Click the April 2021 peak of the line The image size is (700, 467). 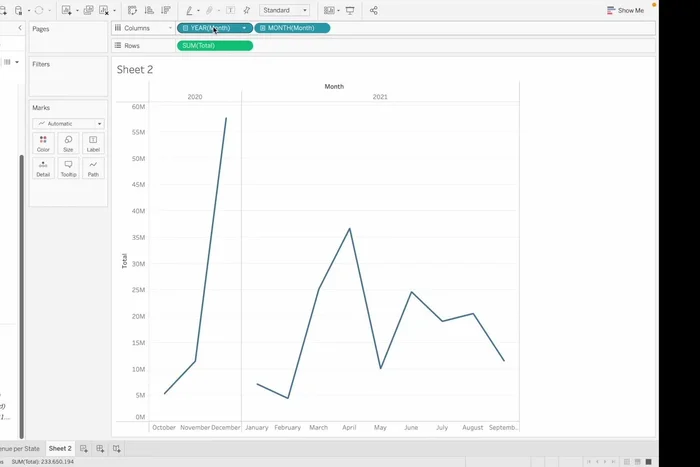coord(350,229)
